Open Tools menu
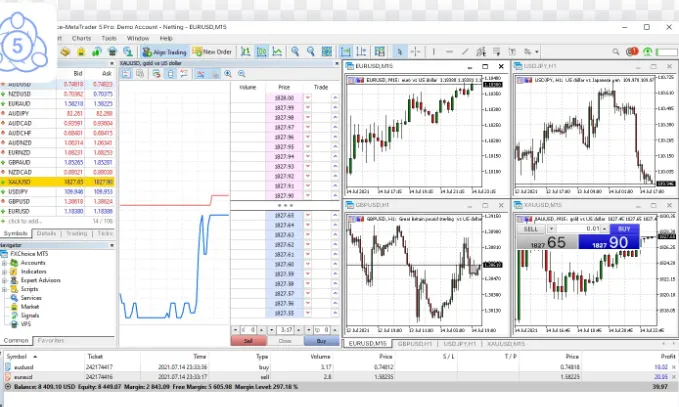 click(x=109, y=38)
